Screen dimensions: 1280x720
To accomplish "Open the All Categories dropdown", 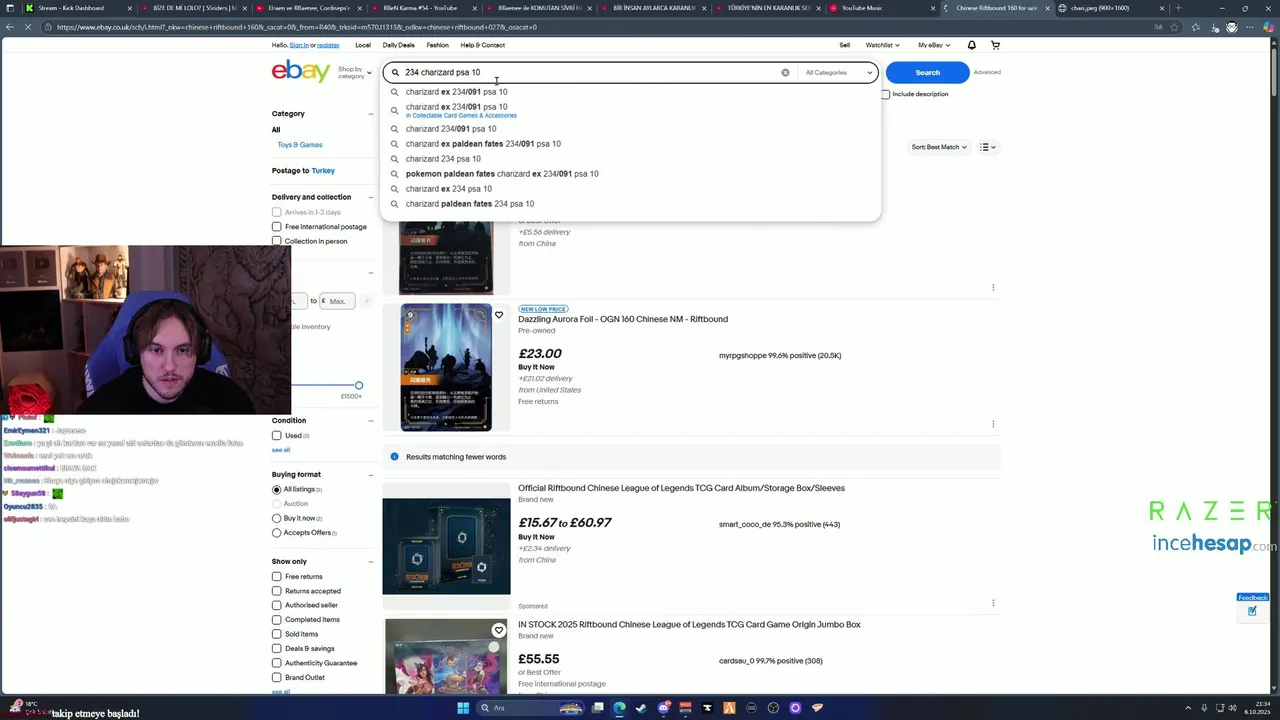I will [838, 72].
